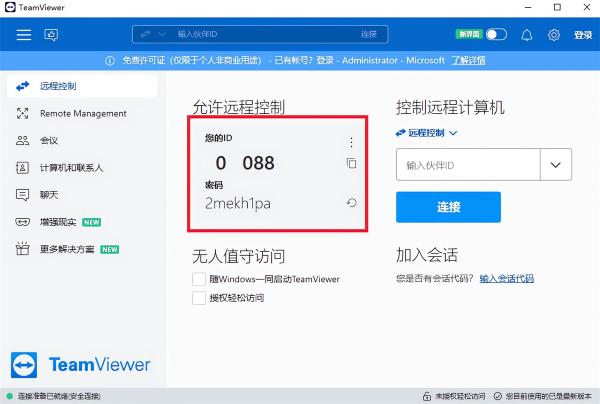Open partner ID history dropdown arrow
The height and width of the screenshot is (404, 600).
(x=556, y=165)
